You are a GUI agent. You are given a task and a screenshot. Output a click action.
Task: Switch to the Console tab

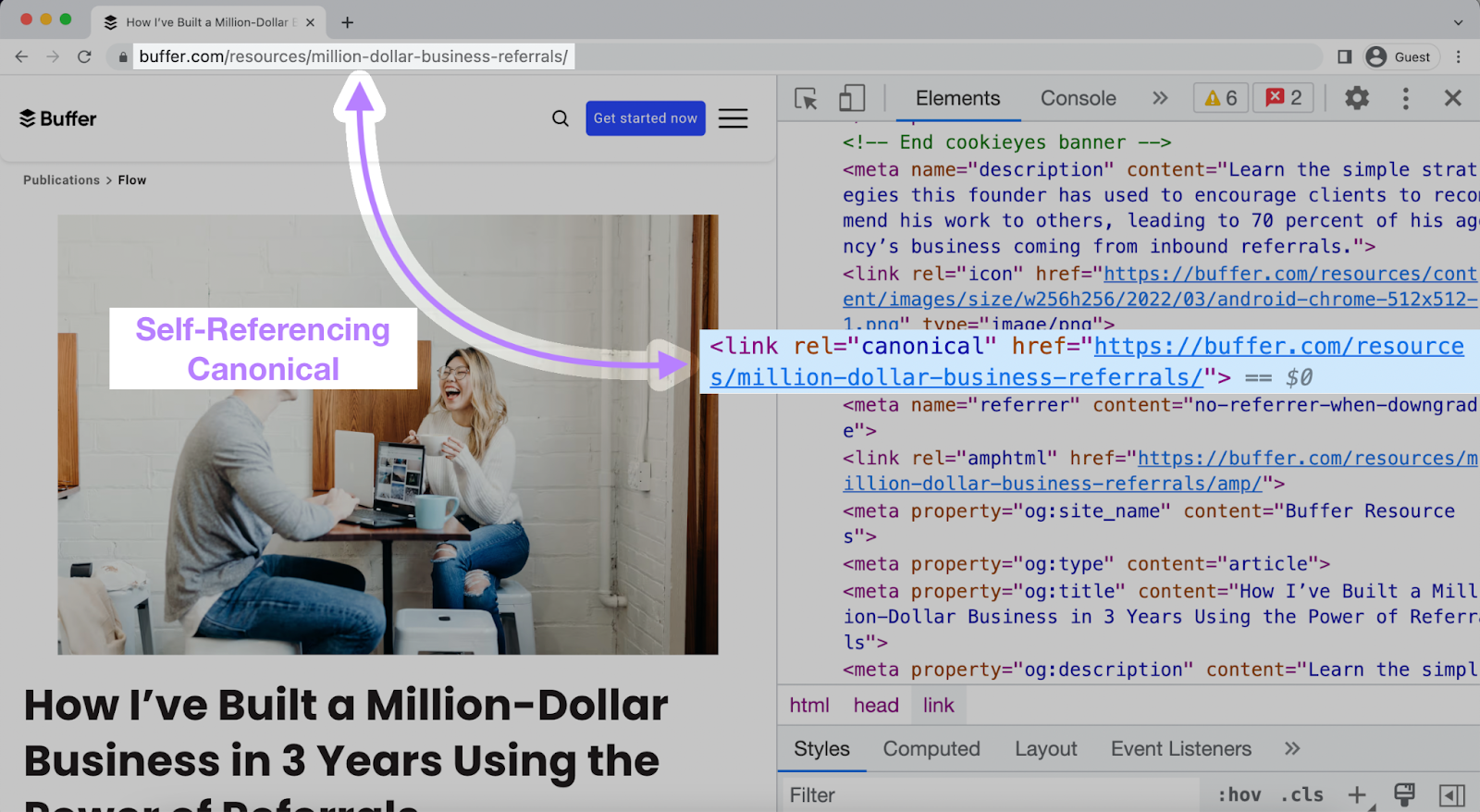(x=1079, y=98)
